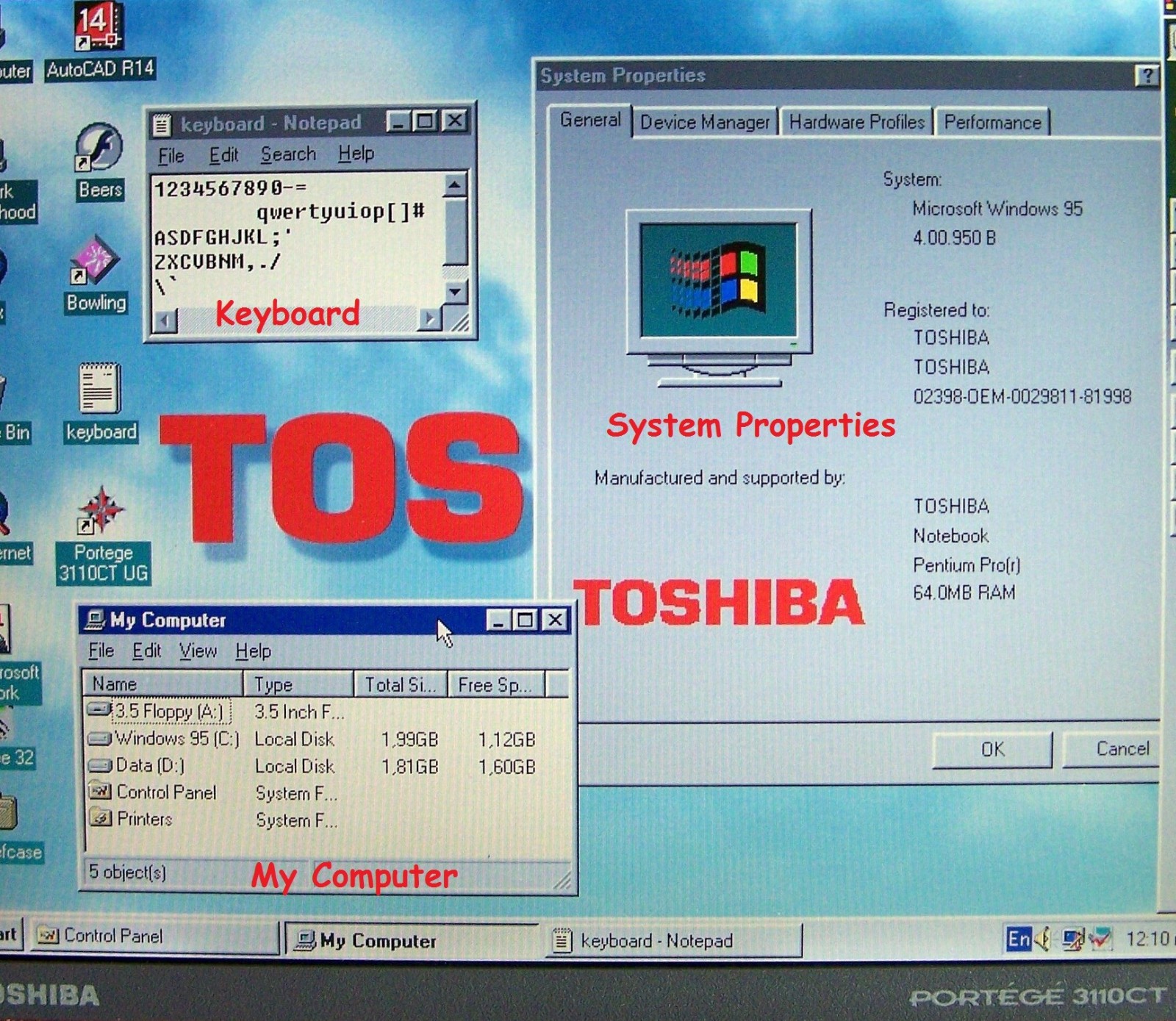Click the My Computer window title icon
The height and width of the screenshot is (1021, 1176).
(94, 620)
